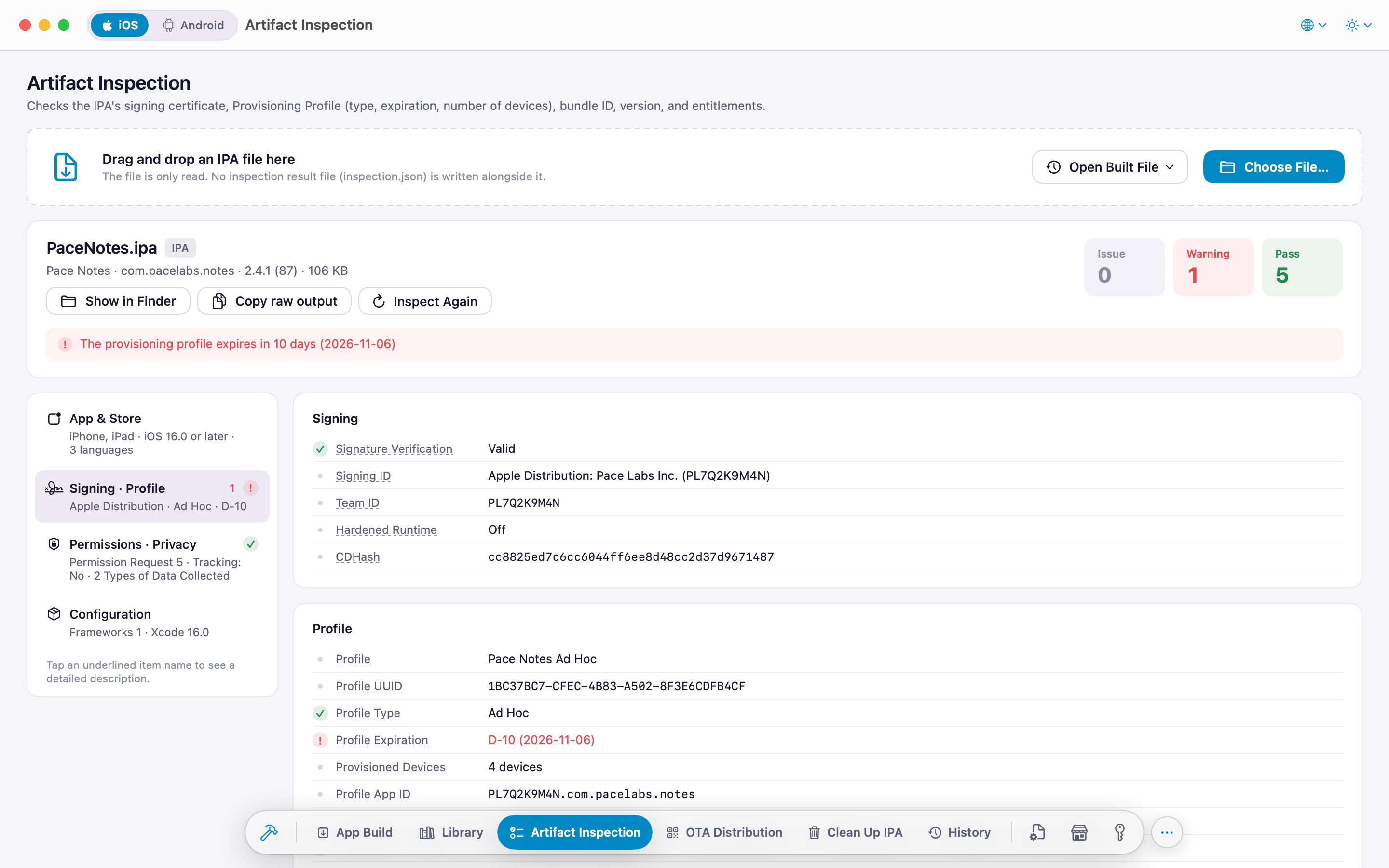The image size is (1389, 868).
Task: Click the Configuration cube icon
Action: [54, 614]
